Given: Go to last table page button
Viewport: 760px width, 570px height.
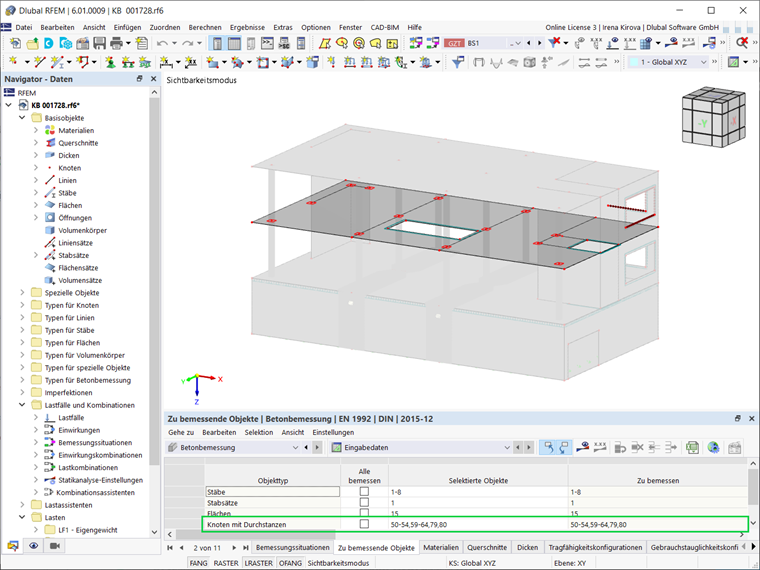Looking at the screenshot, I should click(246, 547).
